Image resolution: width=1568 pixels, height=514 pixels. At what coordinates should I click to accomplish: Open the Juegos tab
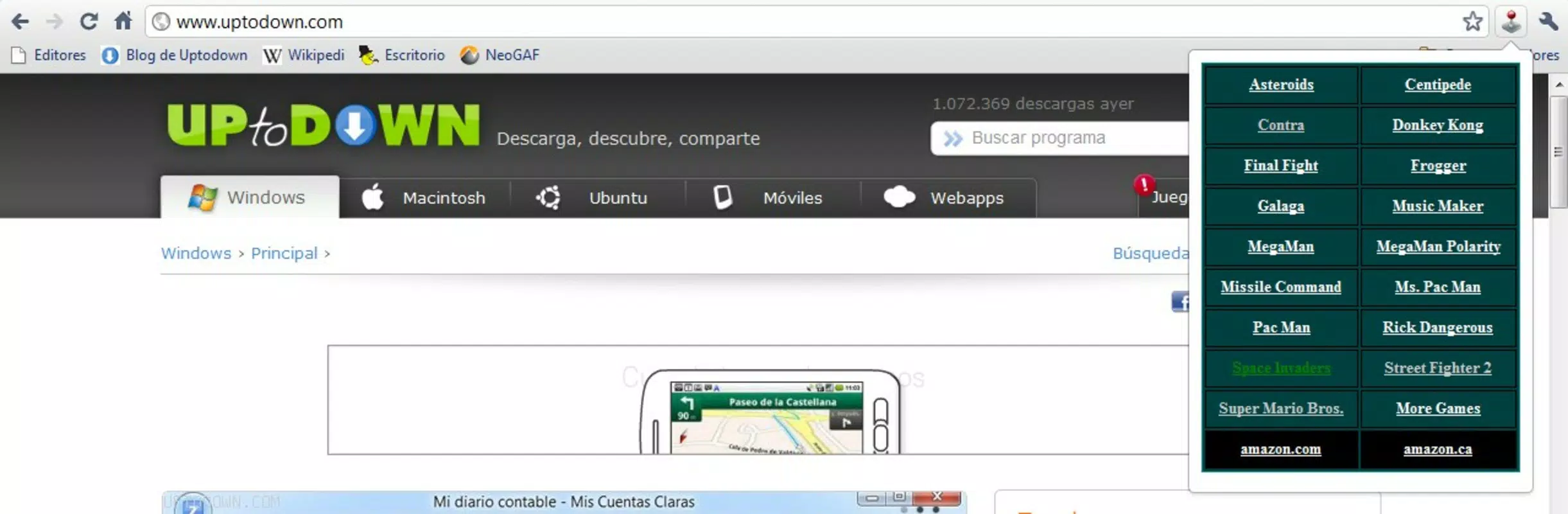[x=1163, y=198]
